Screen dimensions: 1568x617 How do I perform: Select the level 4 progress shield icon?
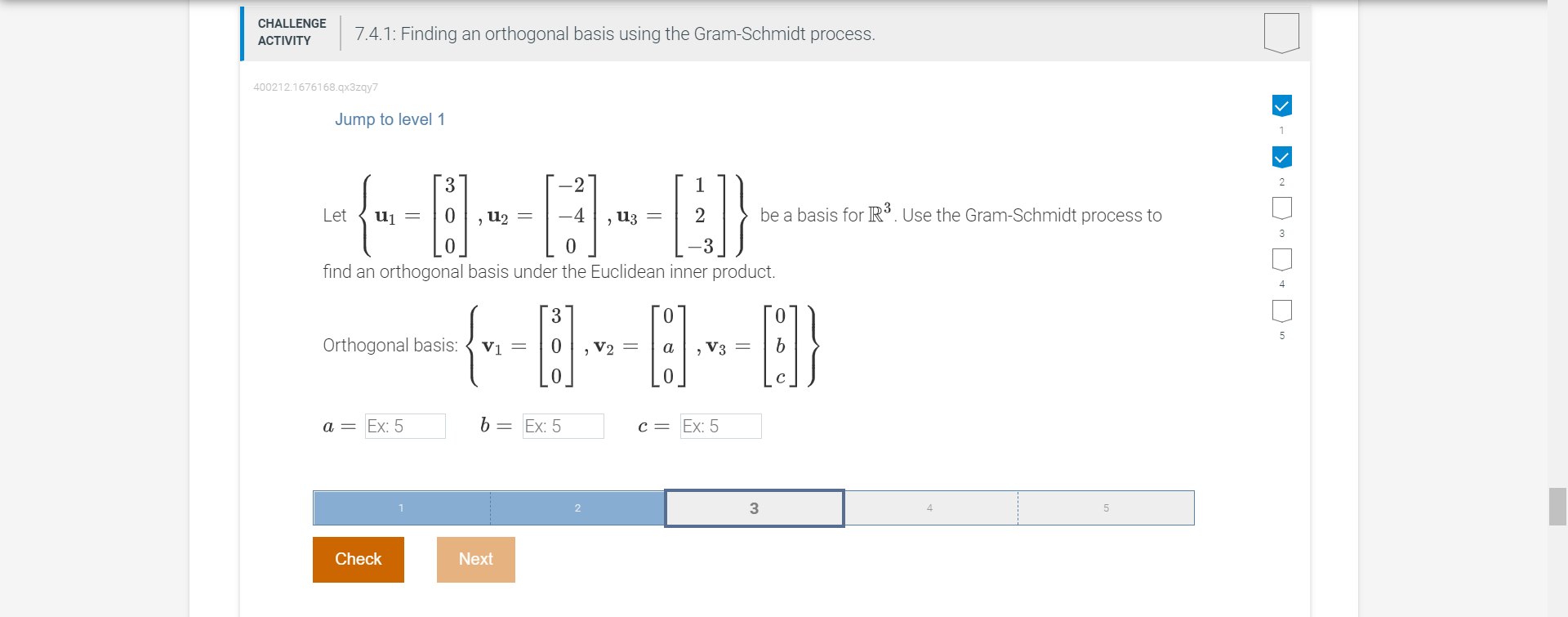click(x=1282, y=260)
